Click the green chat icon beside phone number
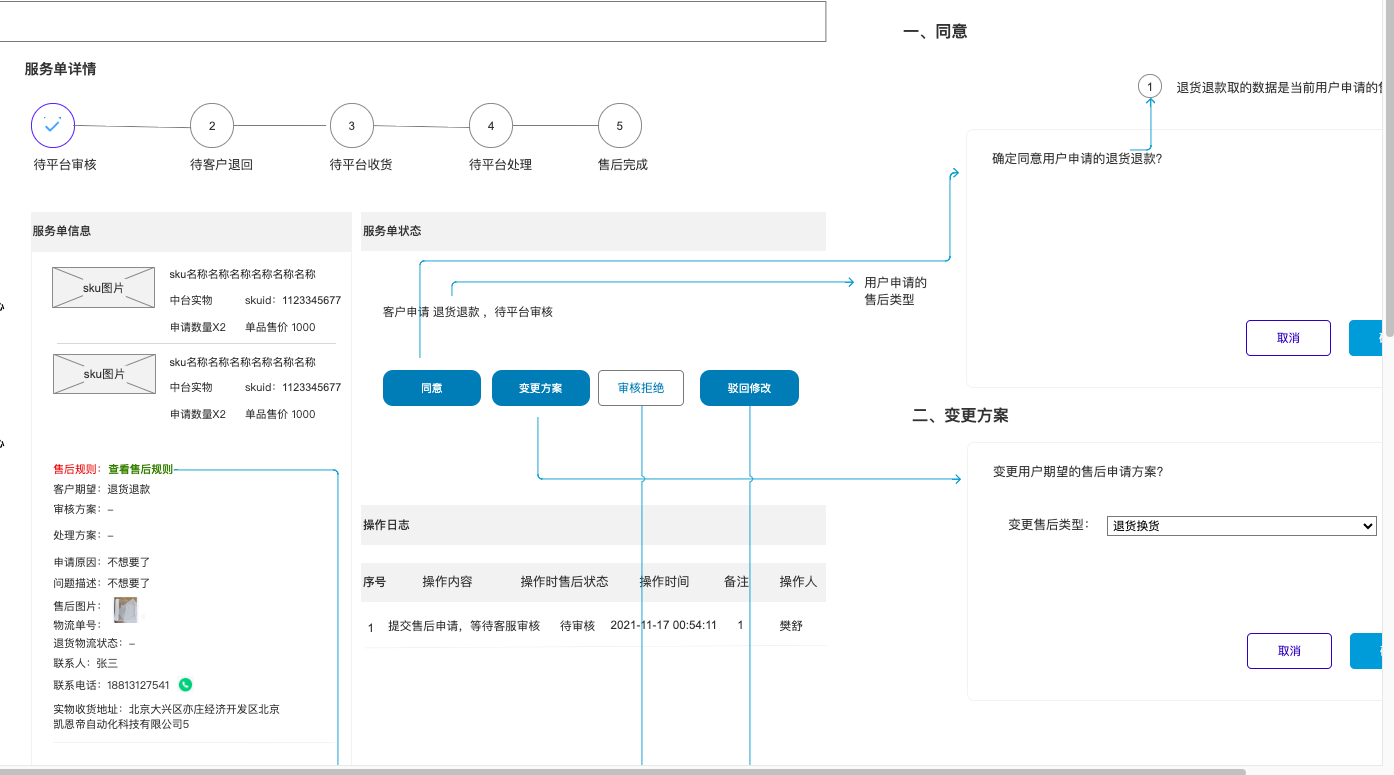 click(185, 685)
